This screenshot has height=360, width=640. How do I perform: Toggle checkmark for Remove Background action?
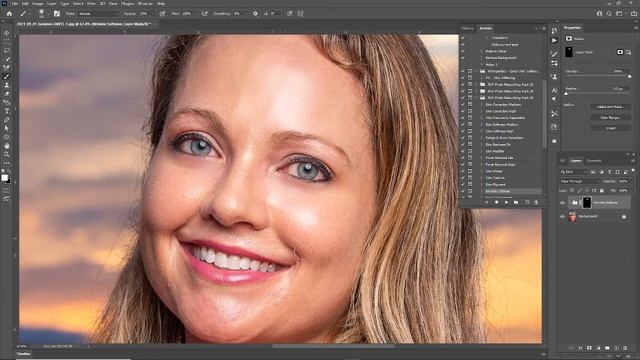coord(463,58)
